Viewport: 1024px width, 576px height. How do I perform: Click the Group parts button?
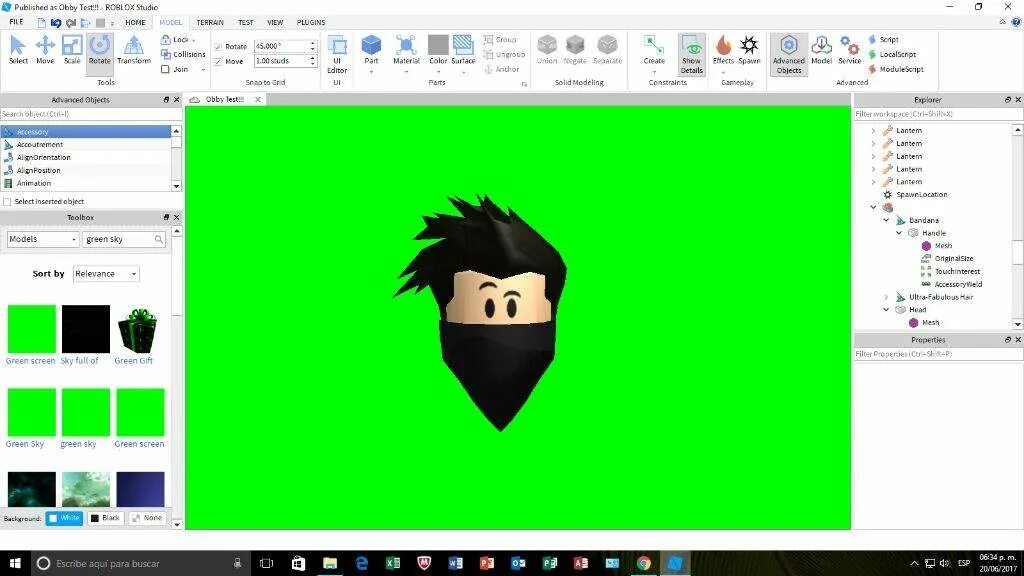pyautogui.click(x=500, y=40)
